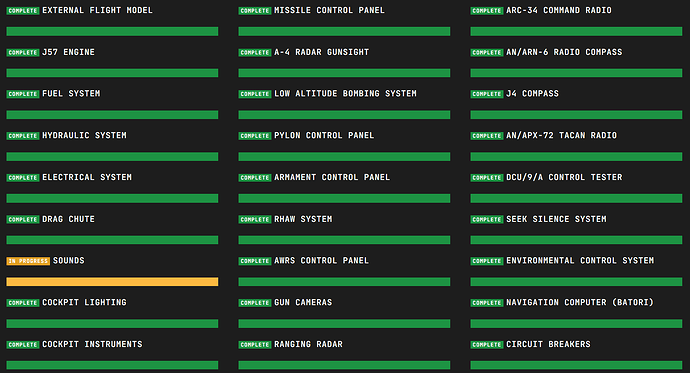Click the Circuit Breakers progress bar
Viewport: 690px width, 373px height.
[x=576, y=365]
